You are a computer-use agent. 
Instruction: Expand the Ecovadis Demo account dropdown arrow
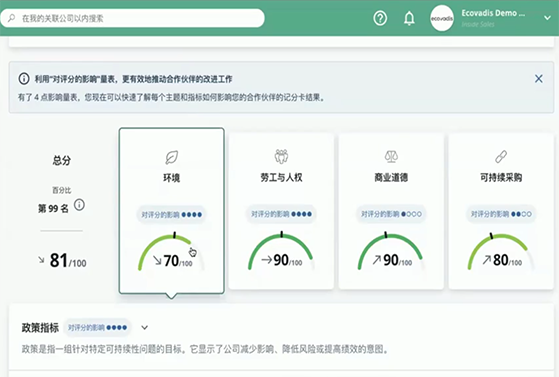[x=547, y=18]
